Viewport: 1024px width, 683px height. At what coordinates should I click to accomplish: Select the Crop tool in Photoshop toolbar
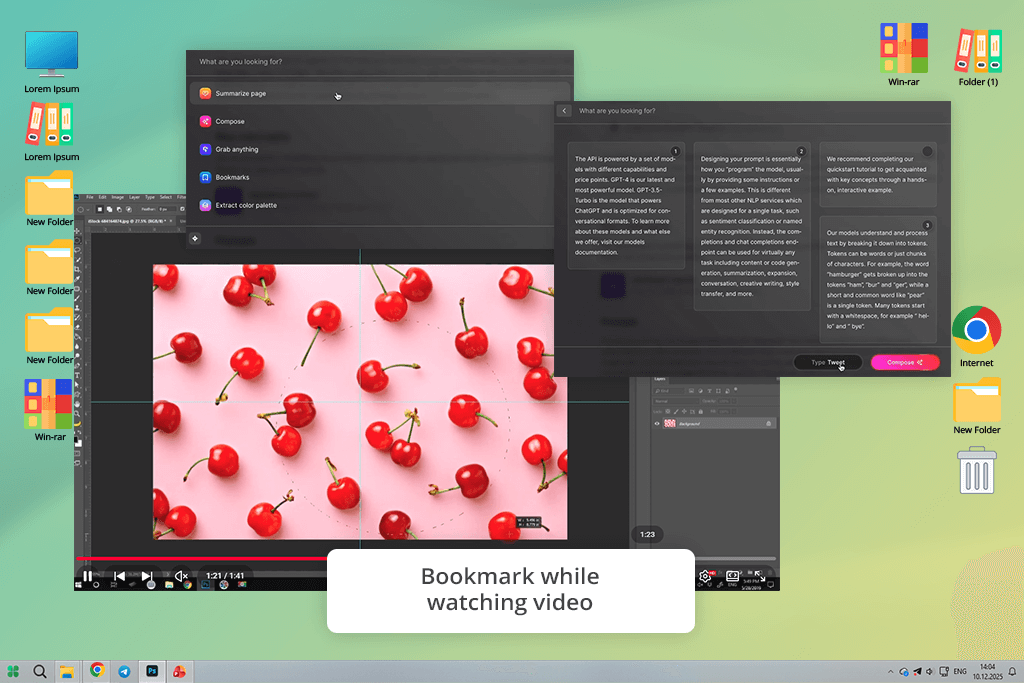pos(77,269)
